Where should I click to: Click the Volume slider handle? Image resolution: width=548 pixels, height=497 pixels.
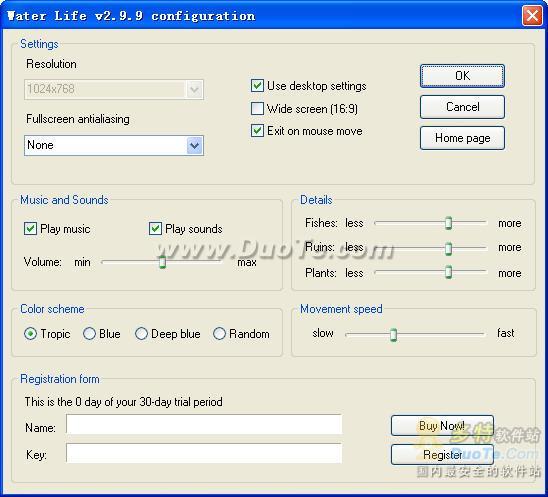(163, 262)
